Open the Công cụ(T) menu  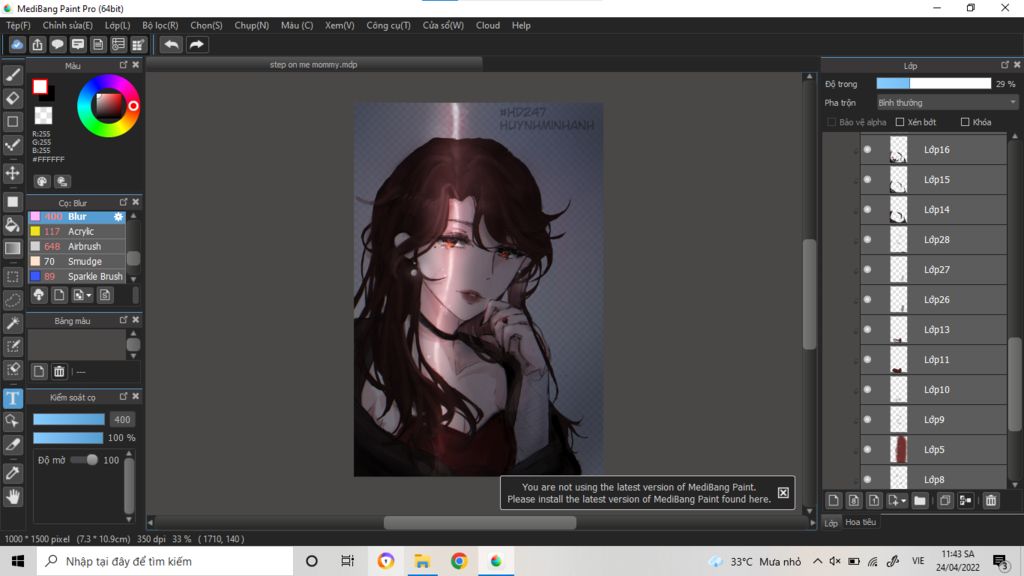[389, 25]
